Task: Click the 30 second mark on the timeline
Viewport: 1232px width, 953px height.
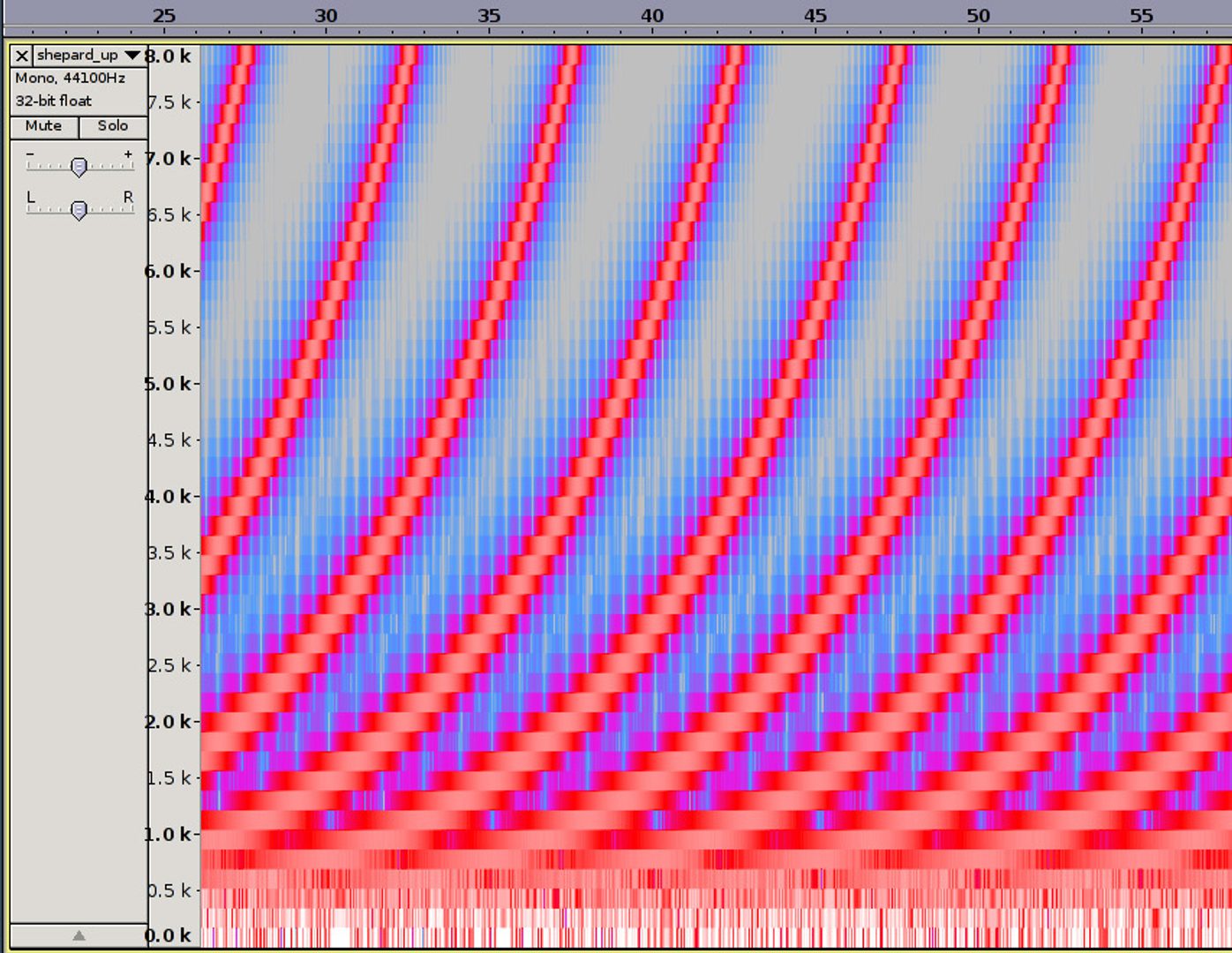Action: click(x=326, y=16)
